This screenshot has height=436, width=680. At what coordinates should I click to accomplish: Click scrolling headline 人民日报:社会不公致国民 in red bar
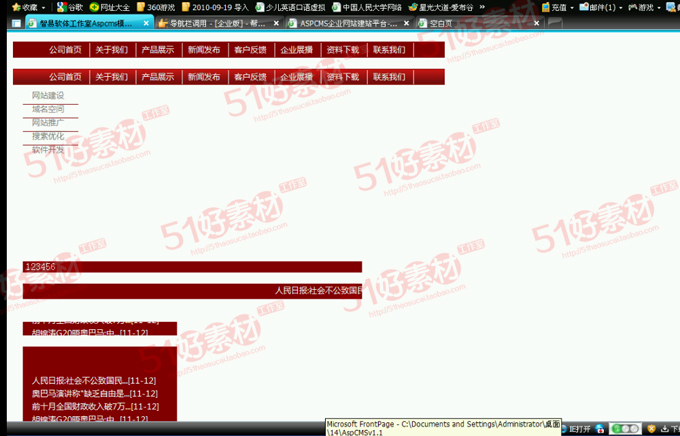click(x=318, y=290)
